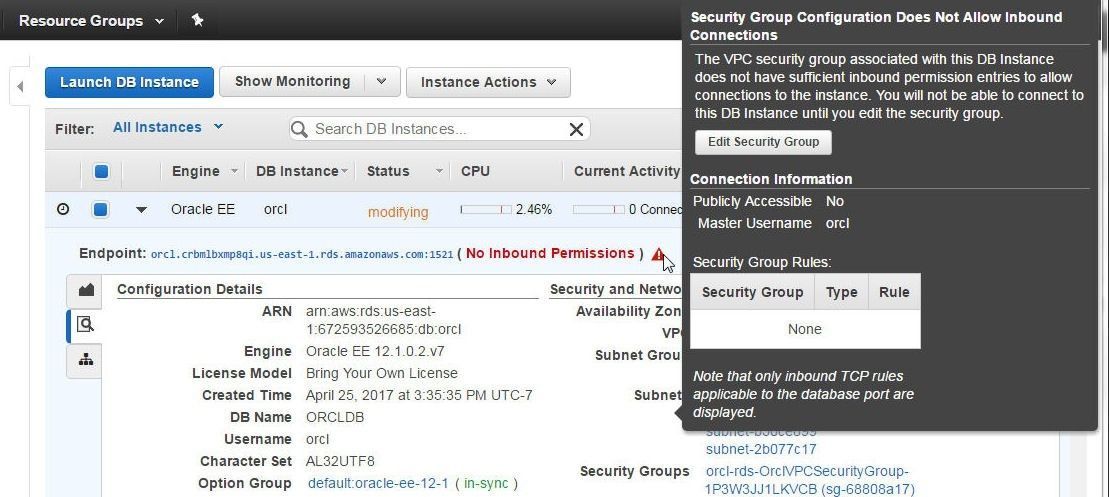Click the ORCLDB database name value

tap(335, 417)
